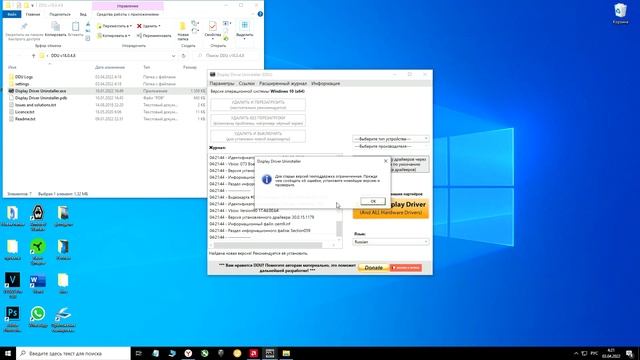Open the Russian language dropdown in DDU
This screenshot has width=640, height=360.
click(391, 242)
